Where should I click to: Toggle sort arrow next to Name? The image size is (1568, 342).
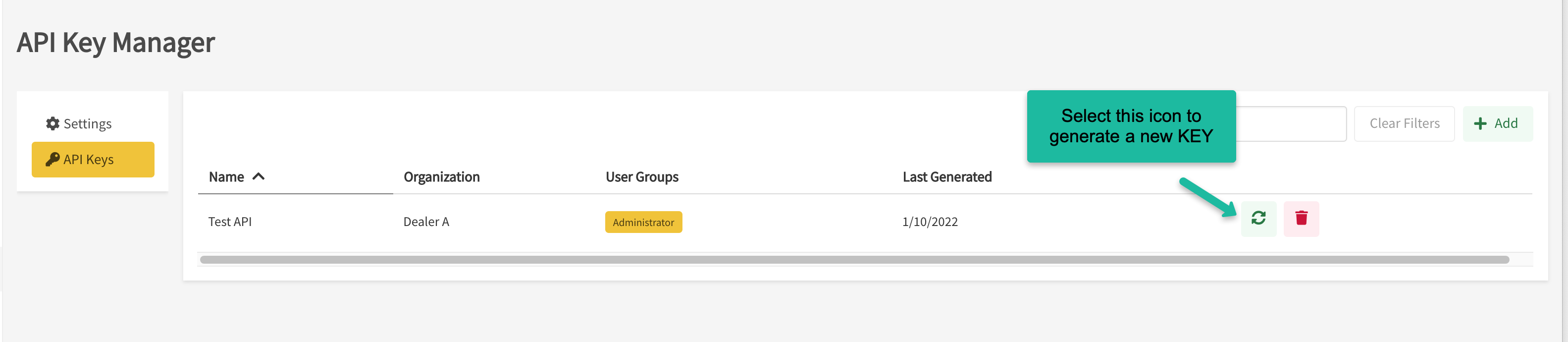259,177
